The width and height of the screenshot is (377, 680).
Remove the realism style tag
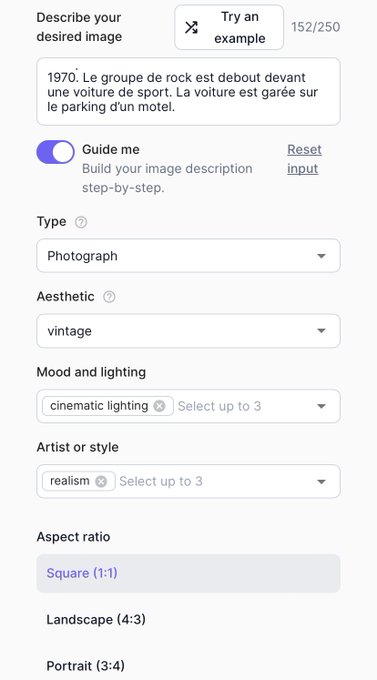coord(101,481)
